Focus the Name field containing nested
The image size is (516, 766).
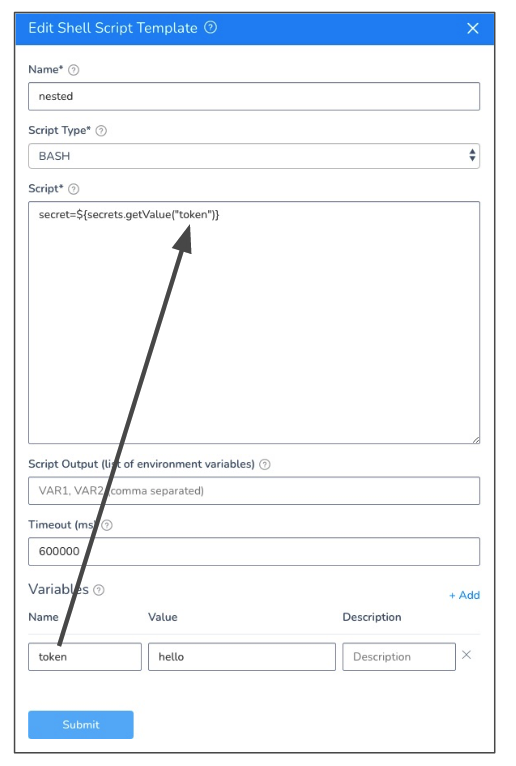(254, 96)
